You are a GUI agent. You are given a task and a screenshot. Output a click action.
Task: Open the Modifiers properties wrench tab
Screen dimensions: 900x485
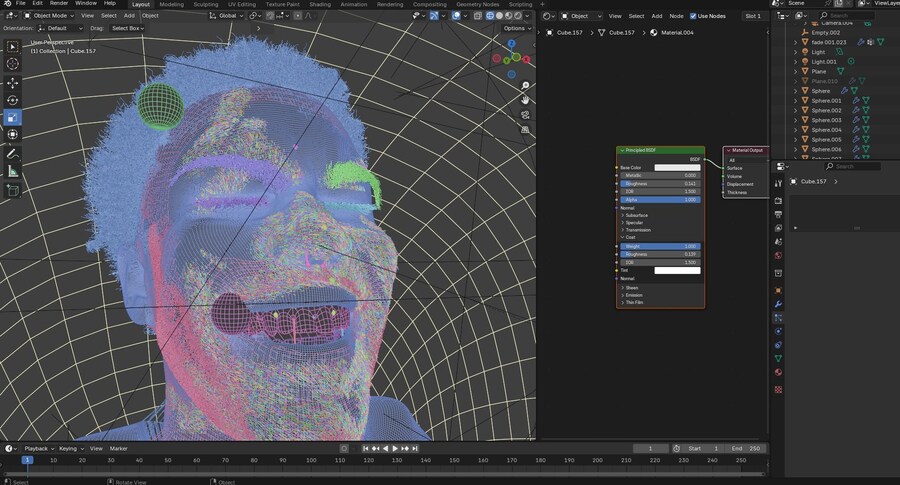click(x=778, y=304)
